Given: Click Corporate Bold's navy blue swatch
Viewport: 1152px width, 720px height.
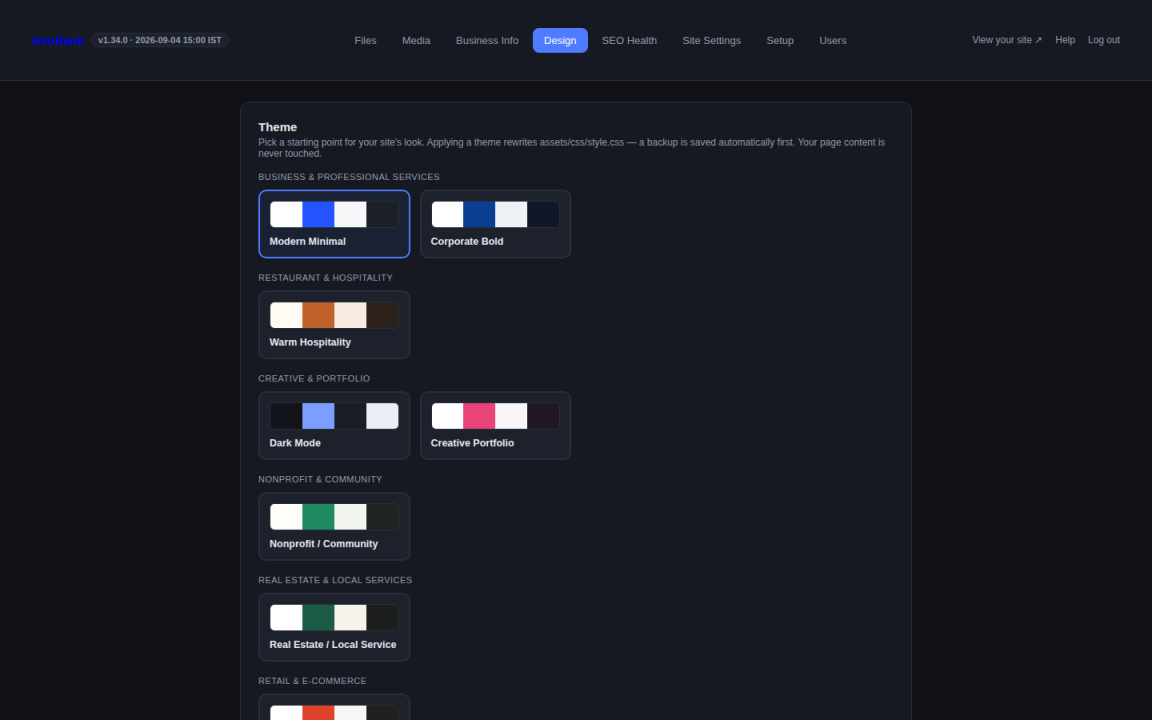Looking at the screenshot, I should (x=479, y=215).
